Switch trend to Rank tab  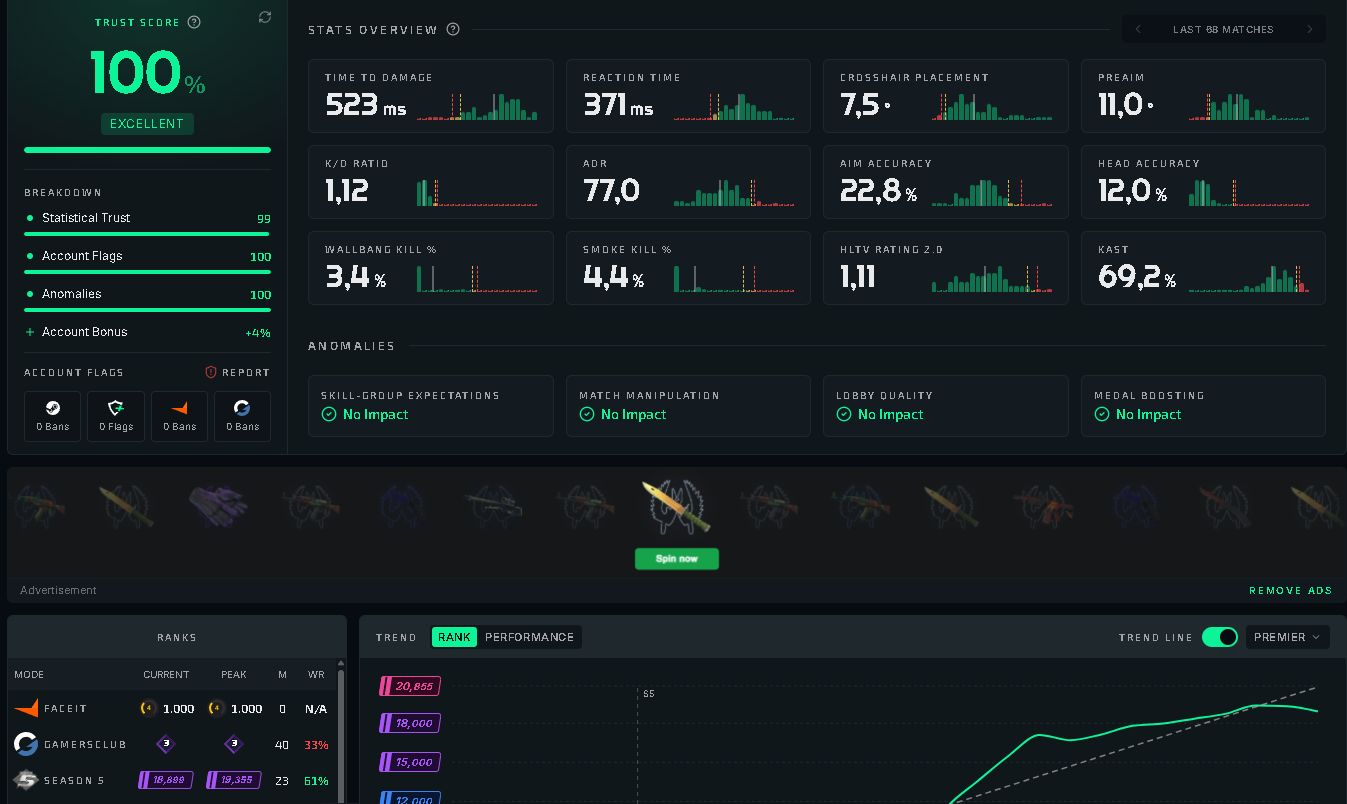[x=454, y=637]
